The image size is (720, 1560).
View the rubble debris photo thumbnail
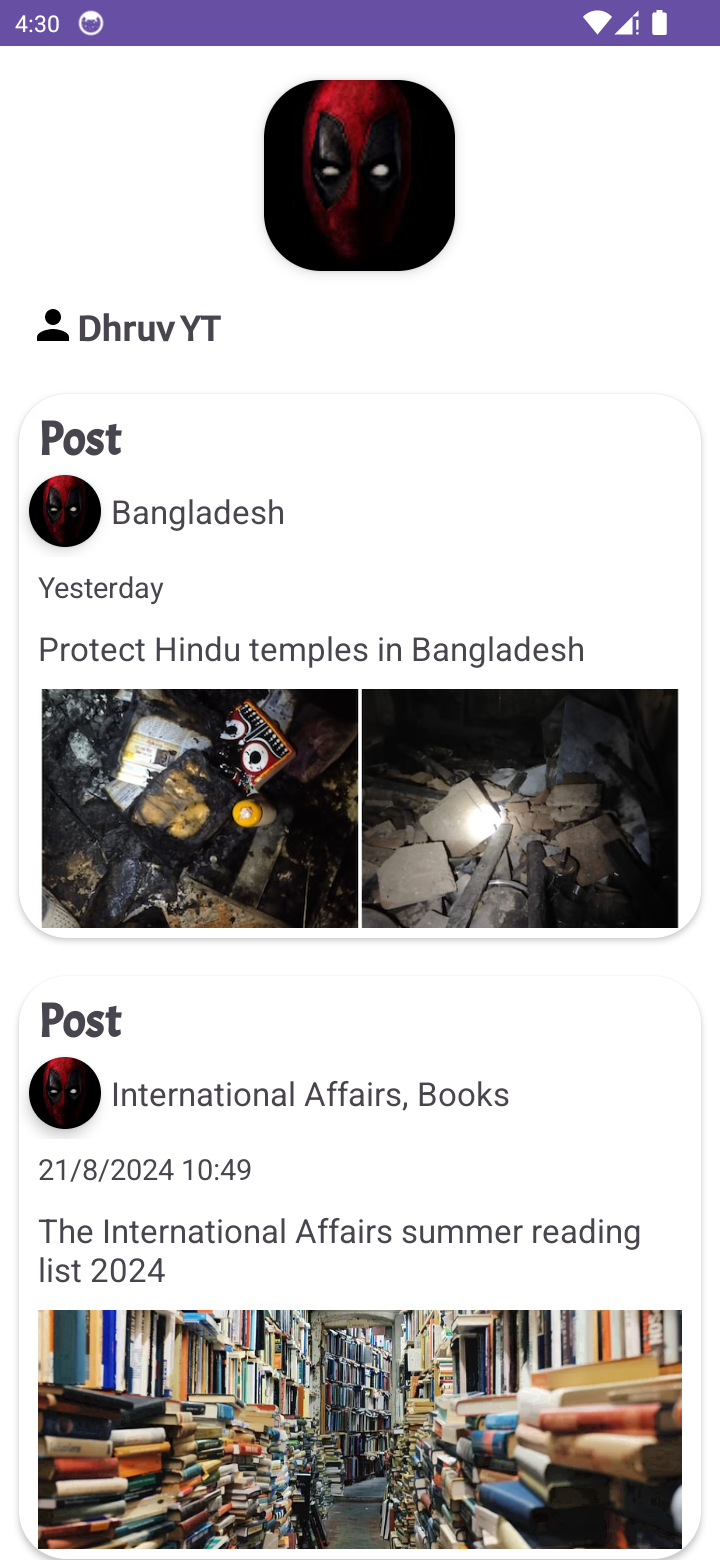pos(520,808)
